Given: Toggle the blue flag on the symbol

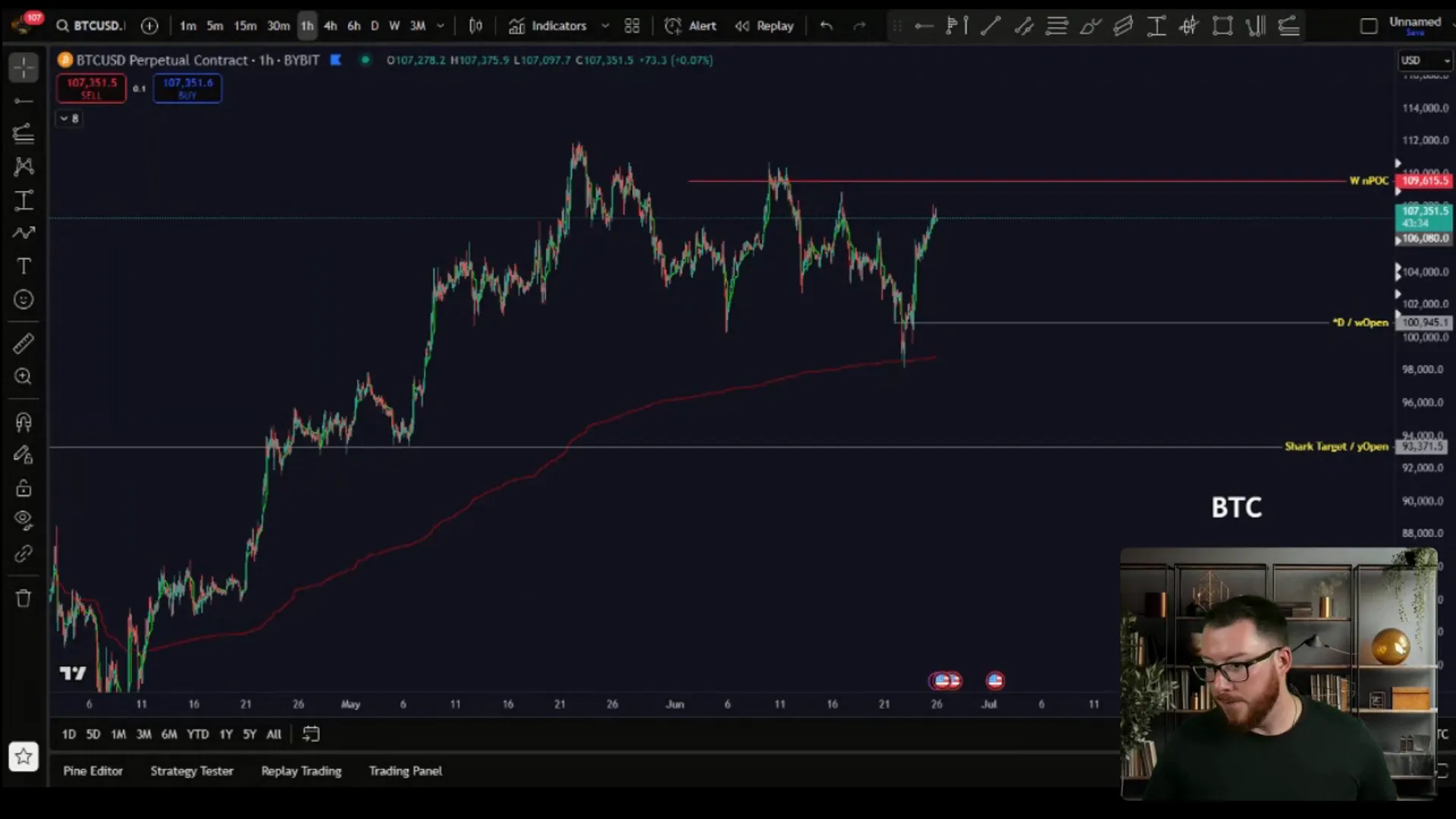Looking at the screenshot, I should pos(336,60).
